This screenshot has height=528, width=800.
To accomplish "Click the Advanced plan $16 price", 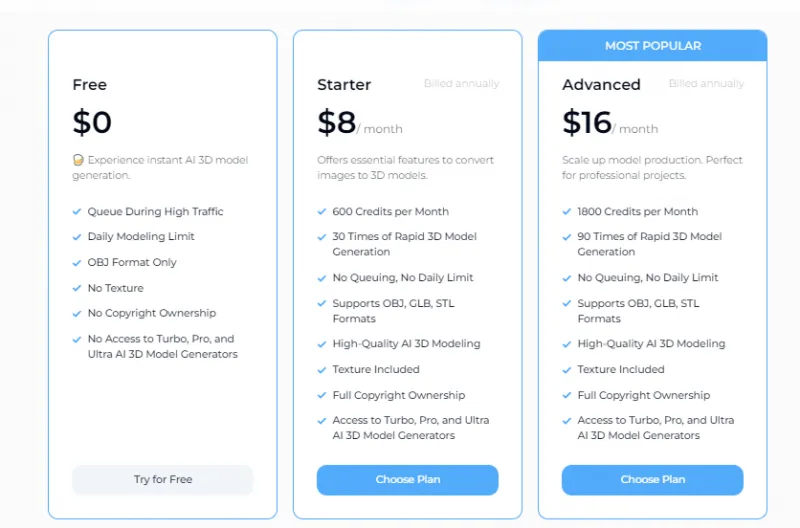I will click(586, 122).
